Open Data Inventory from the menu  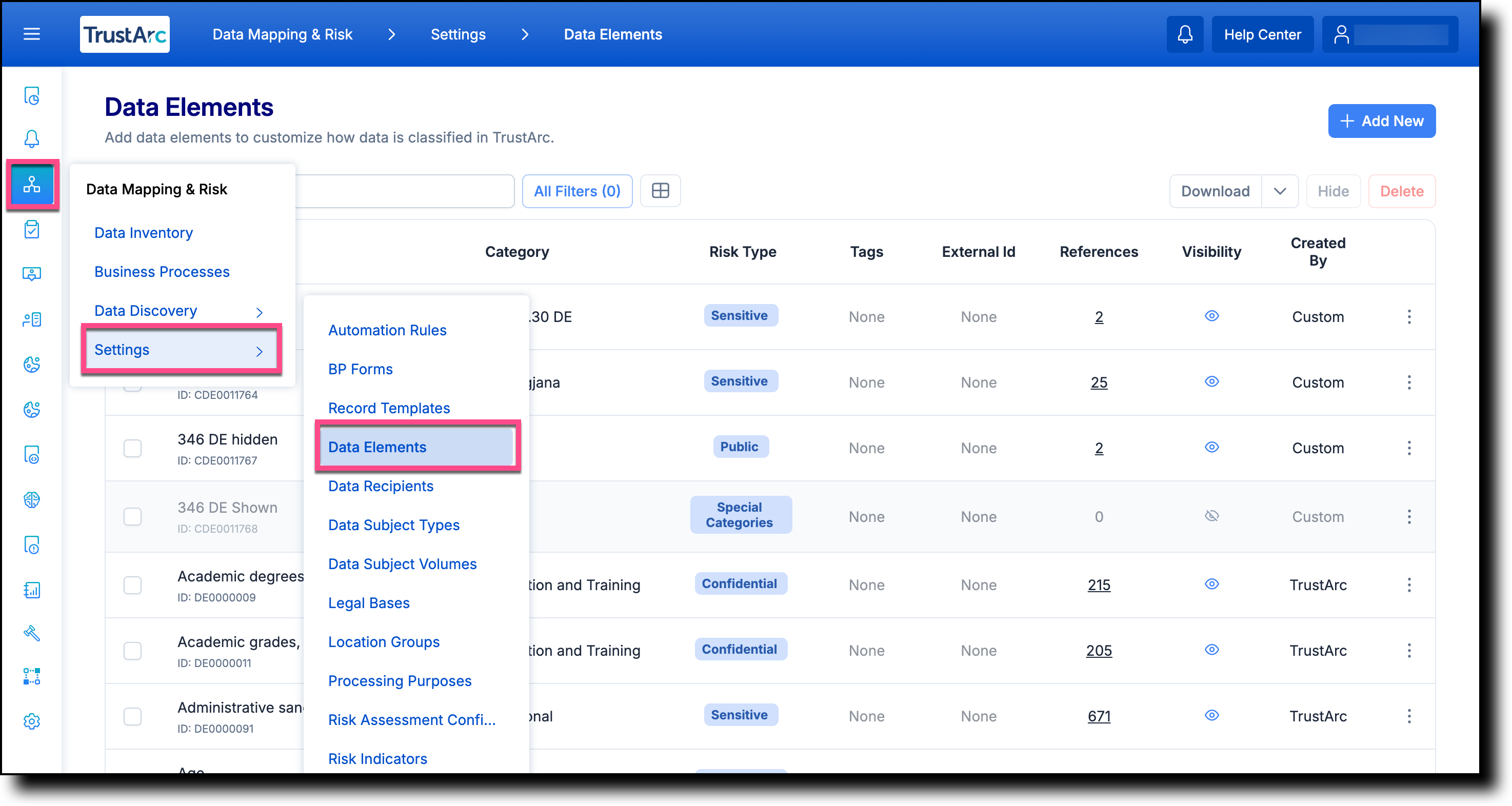[143, 233]
